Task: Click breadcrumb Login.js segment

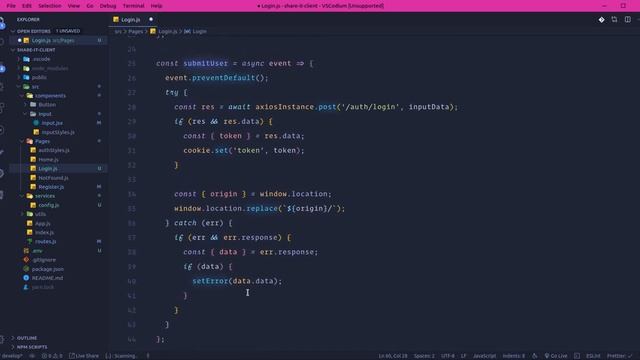Action: (x=167, y=31)
